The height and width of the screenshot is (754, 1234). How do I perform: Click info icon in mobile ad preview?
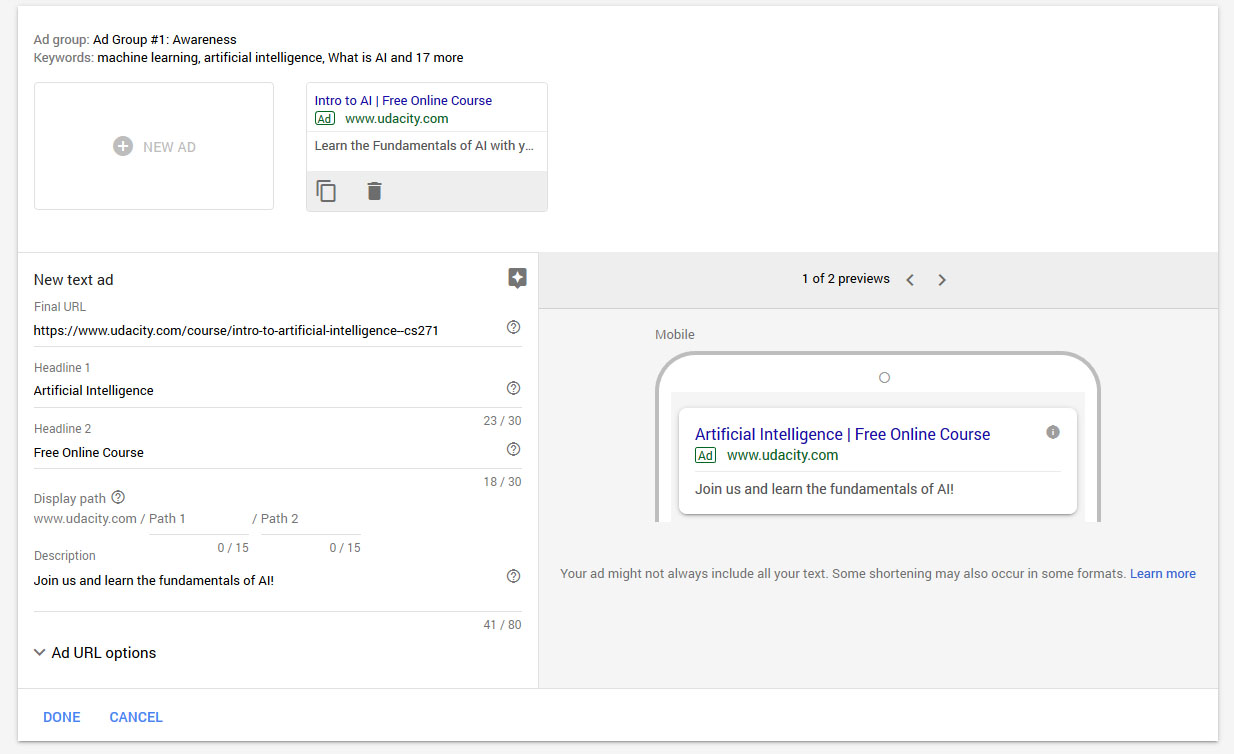pos(1052,432)
